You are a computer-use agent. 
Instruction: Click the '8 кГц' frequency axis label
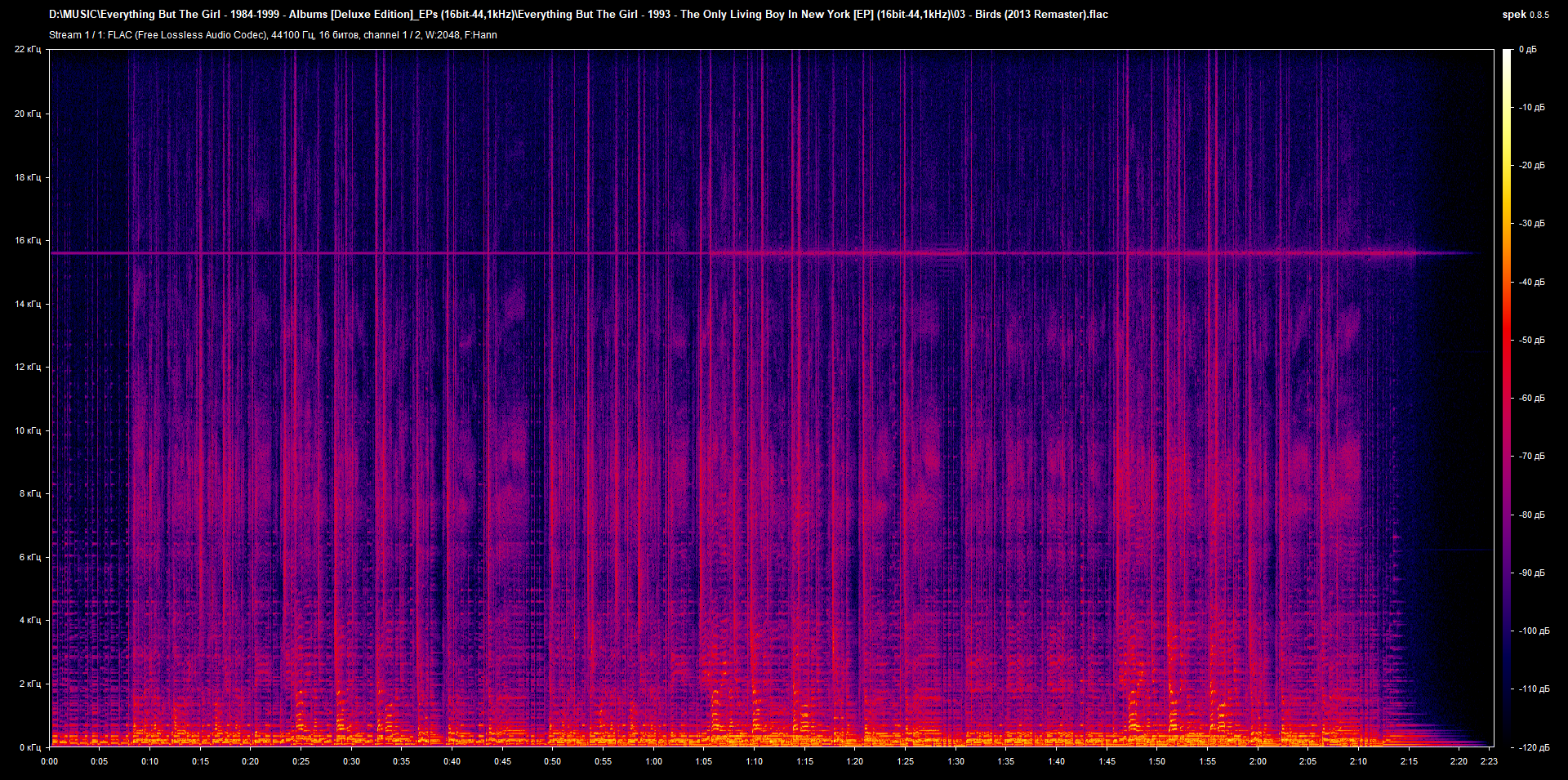pyautogui.click(x=30, y=493)
